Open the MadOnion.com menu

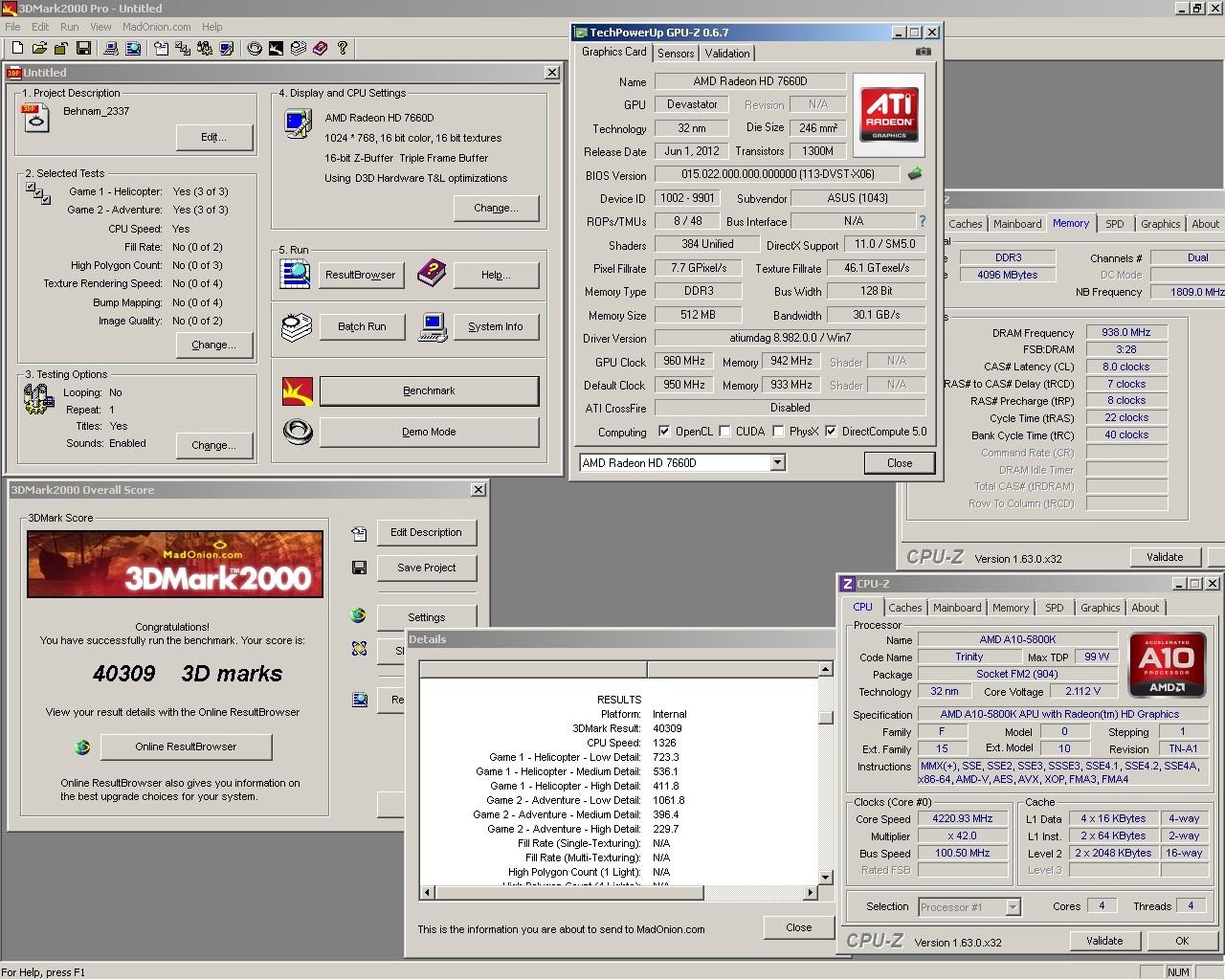tap(156, 27)
